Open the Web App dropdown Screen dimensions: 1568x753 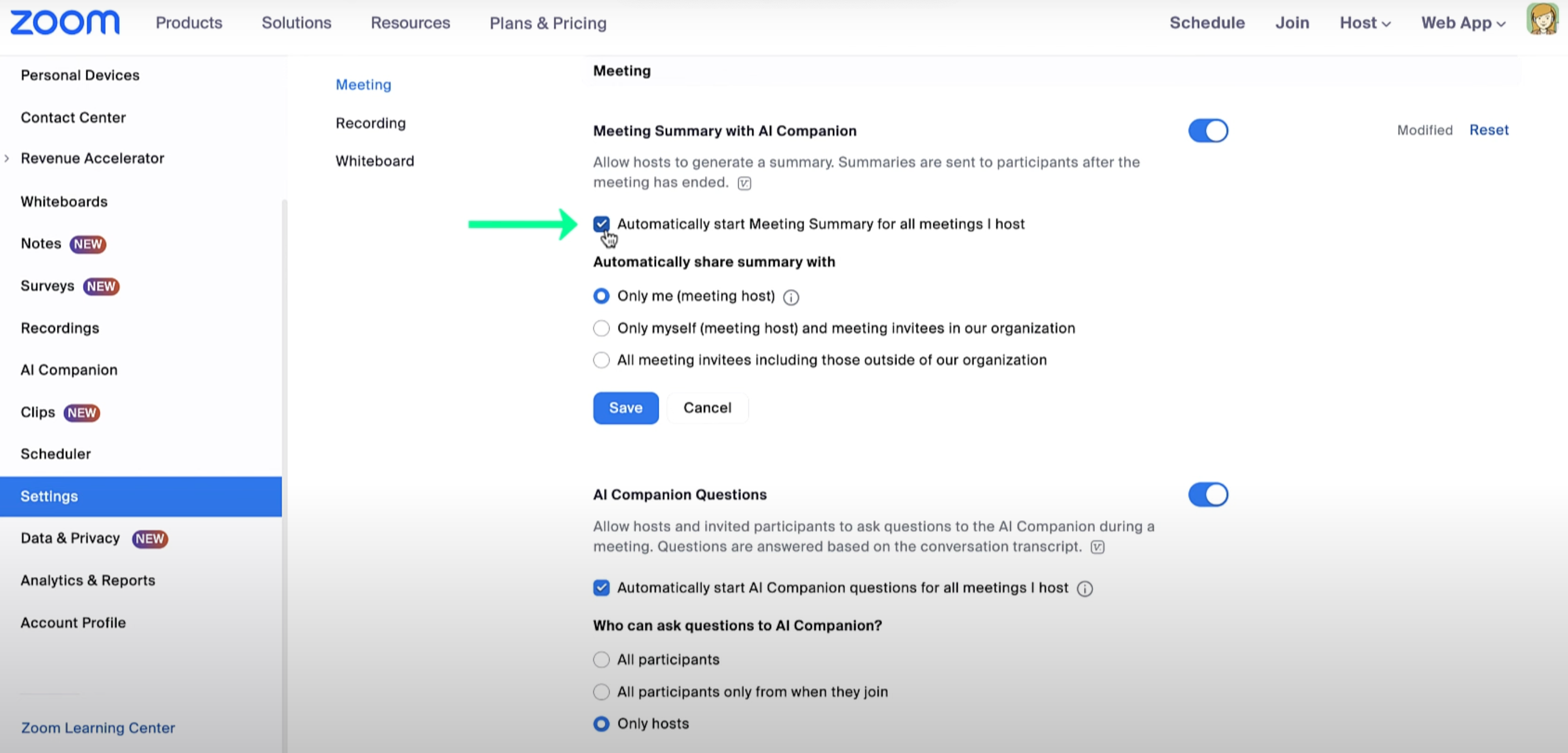coord(1463,23)
